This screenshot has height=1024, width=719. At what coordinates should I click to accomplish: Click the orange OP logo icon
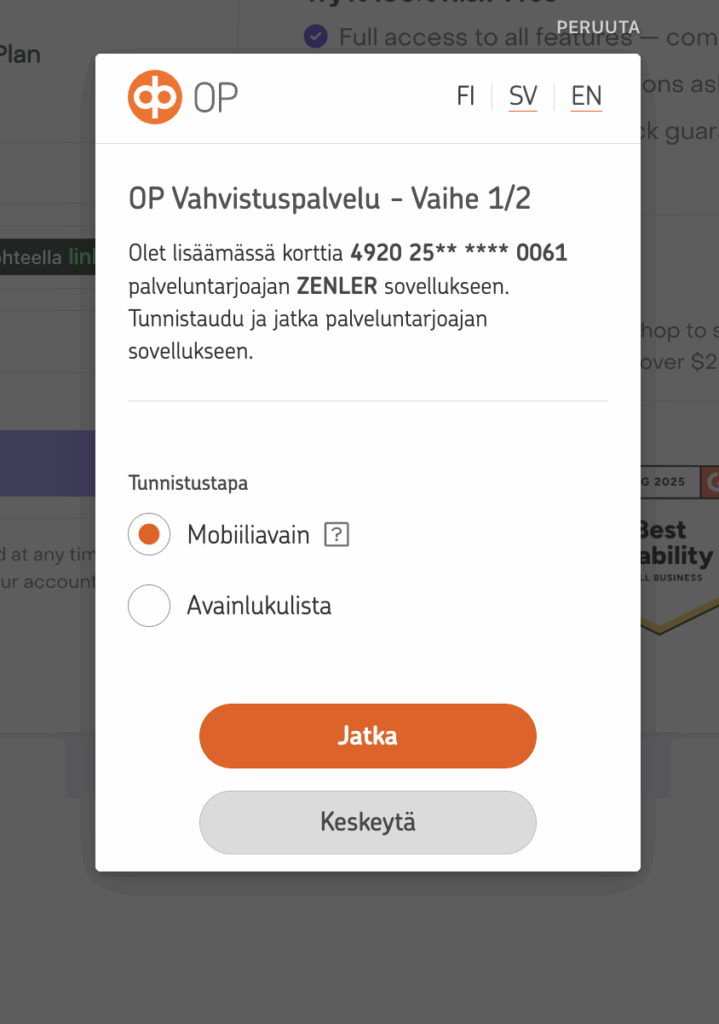155,97
